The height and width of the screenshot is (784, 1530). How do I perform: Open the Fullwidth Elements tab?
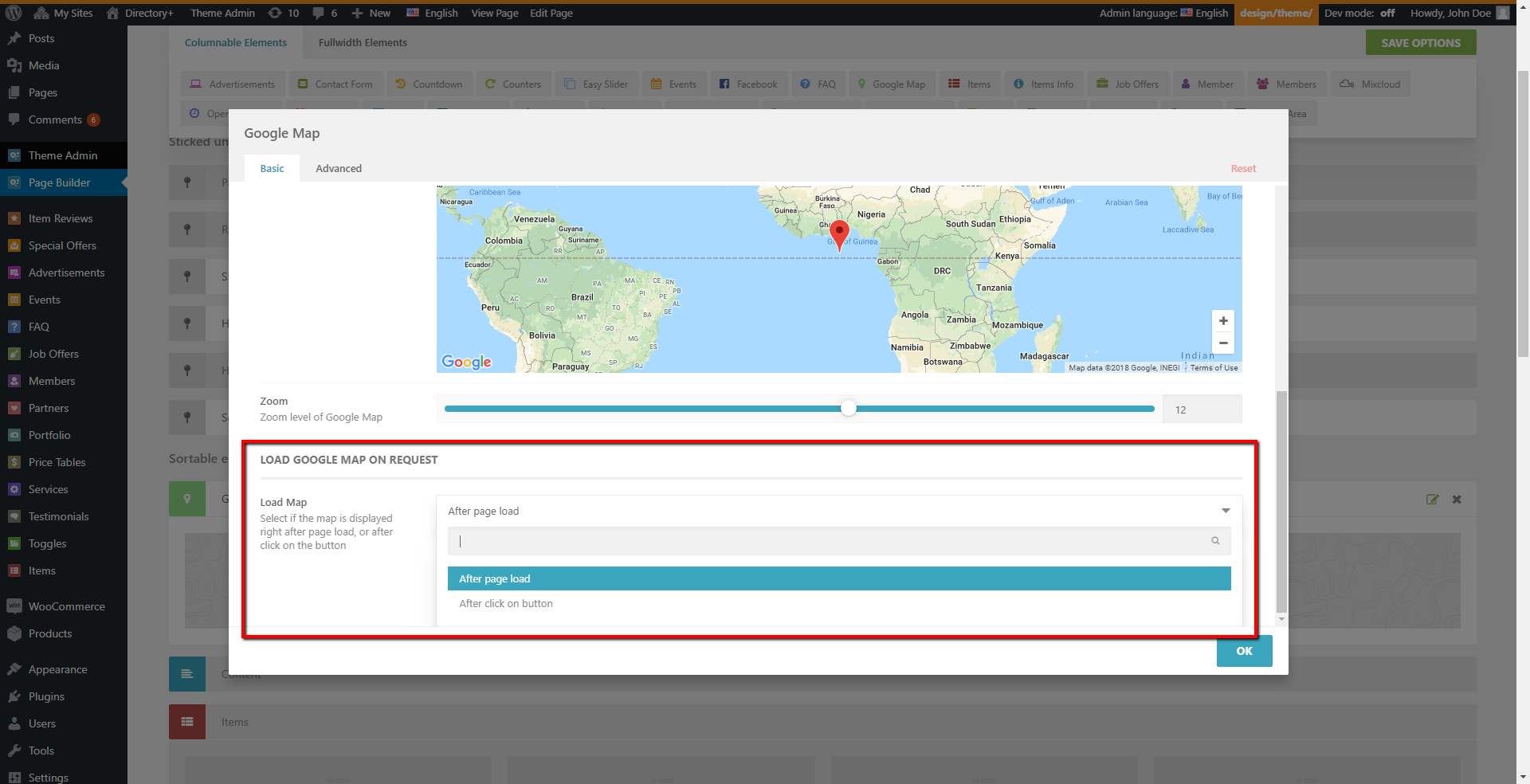(x=363, y=42)
